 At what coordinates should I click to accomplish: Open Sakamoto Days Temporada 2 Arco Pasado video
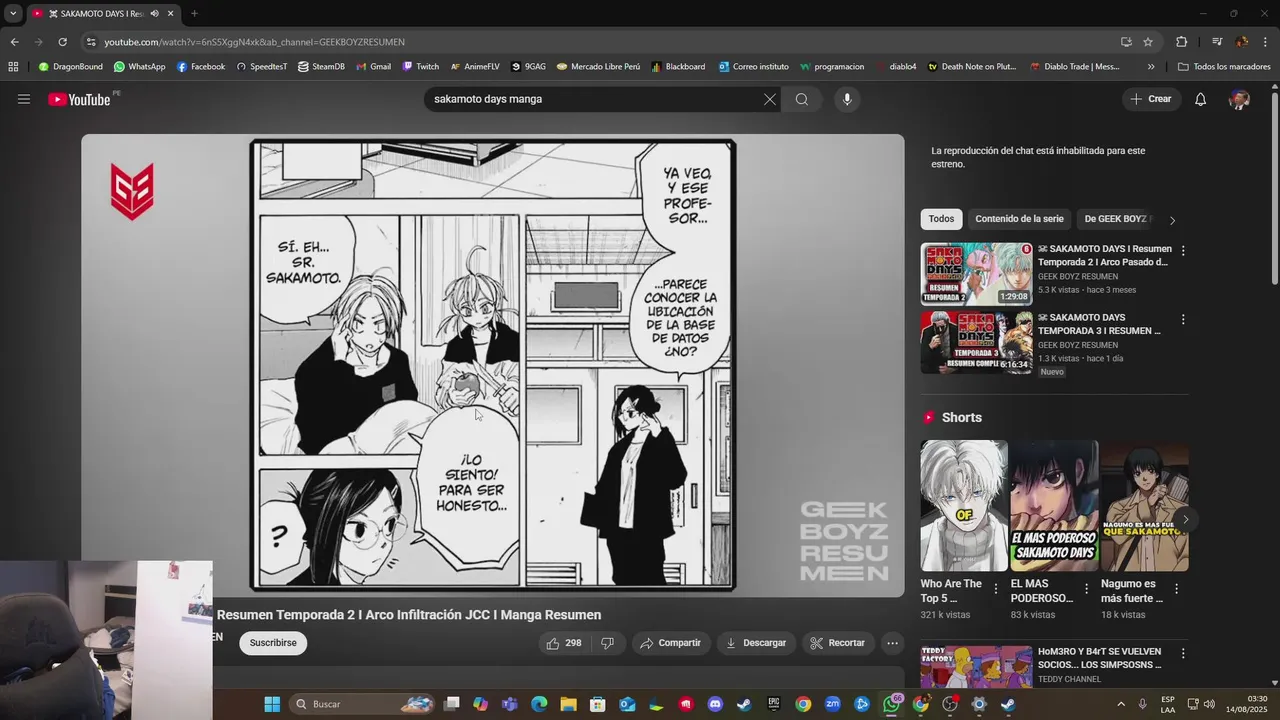[x=976, y=274]
